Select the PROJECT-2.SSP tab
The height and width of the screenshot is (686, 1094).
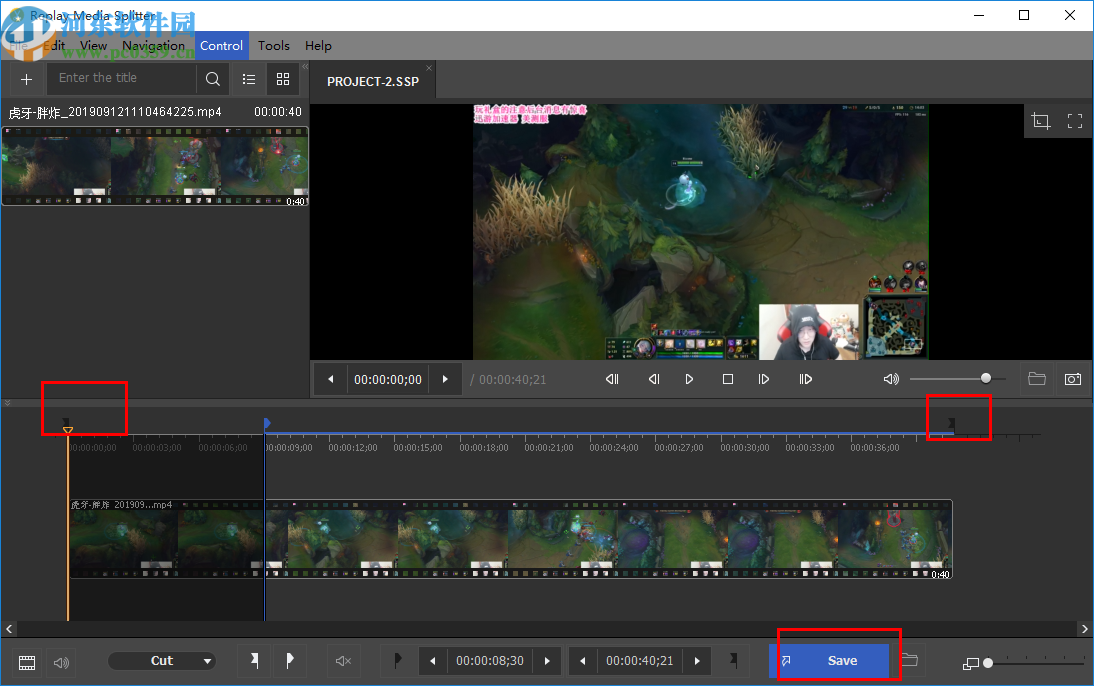coord(373,81)
